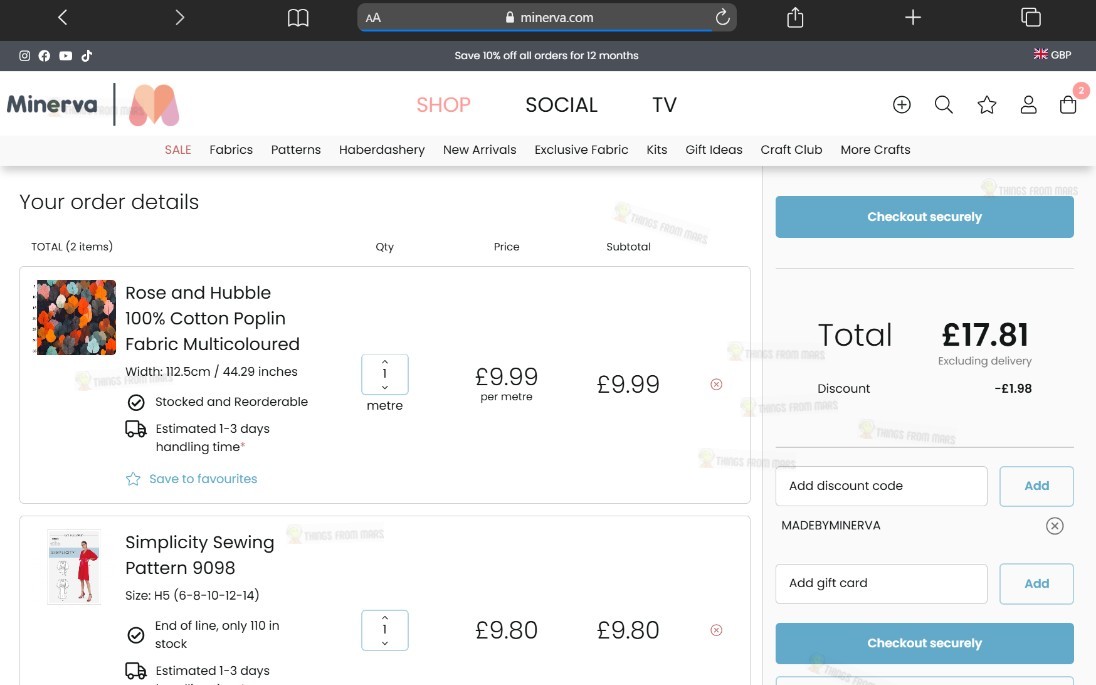Reload the minerva.com page

tap(723, 17)
